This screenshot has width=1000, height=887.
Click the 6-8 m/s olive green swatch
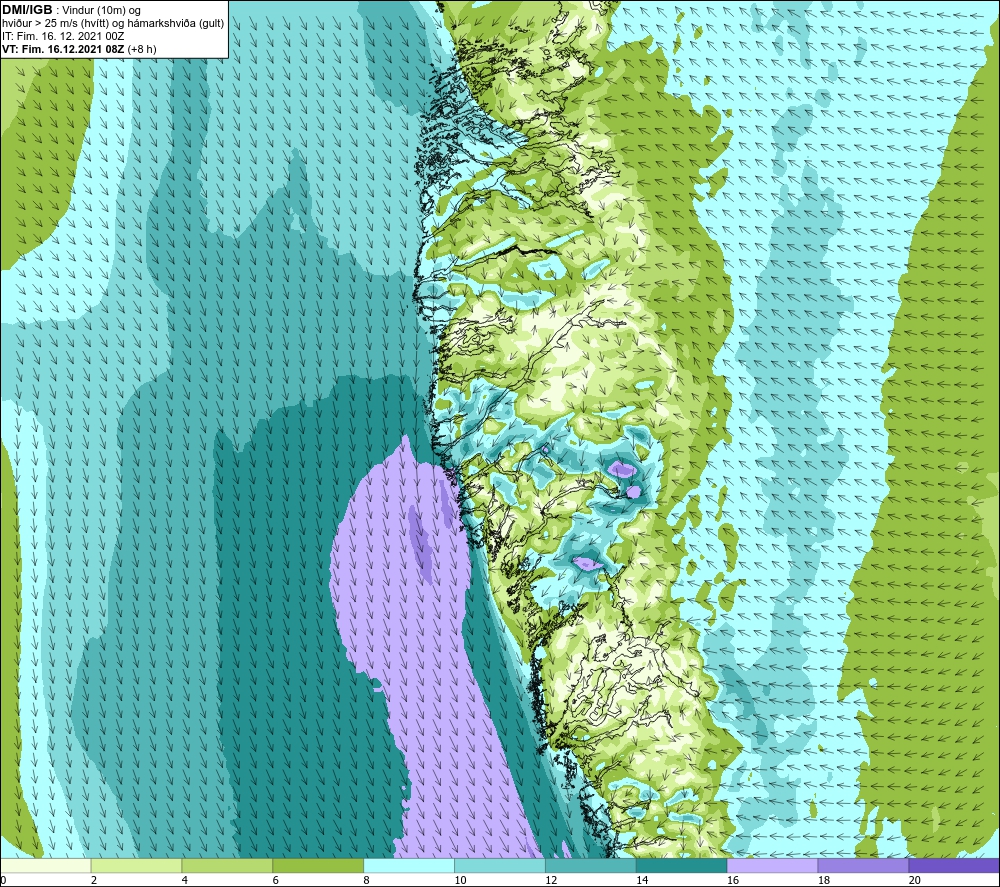(318, 866)
